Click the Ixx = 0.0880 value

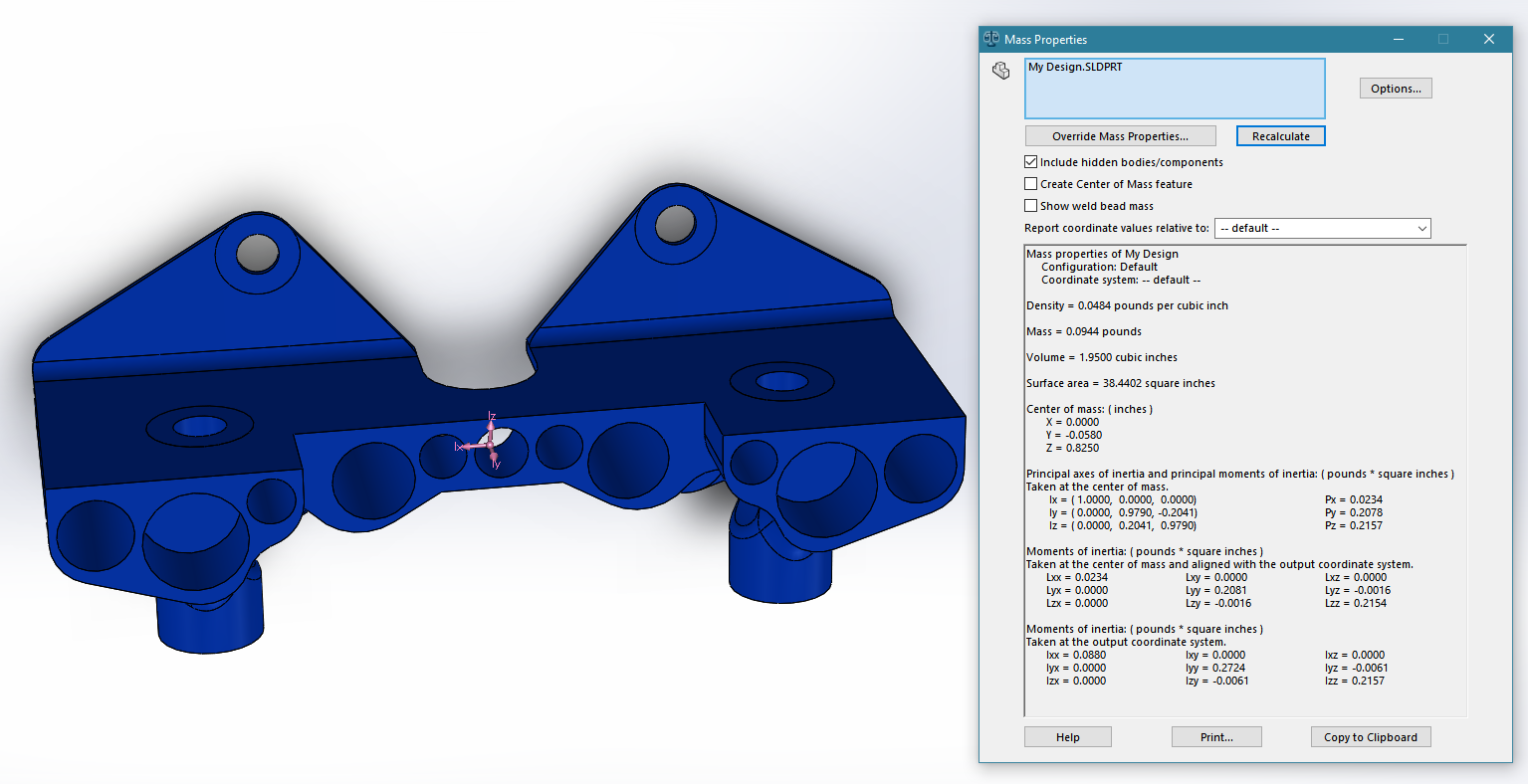[1076, 655]
